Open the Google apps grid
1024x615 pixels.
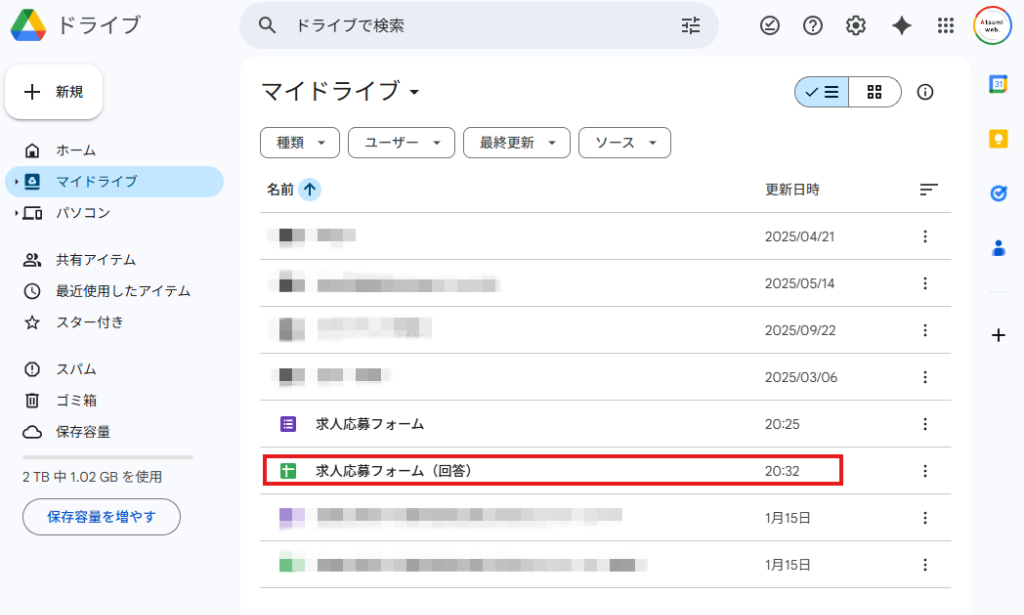tap(945, 25)
